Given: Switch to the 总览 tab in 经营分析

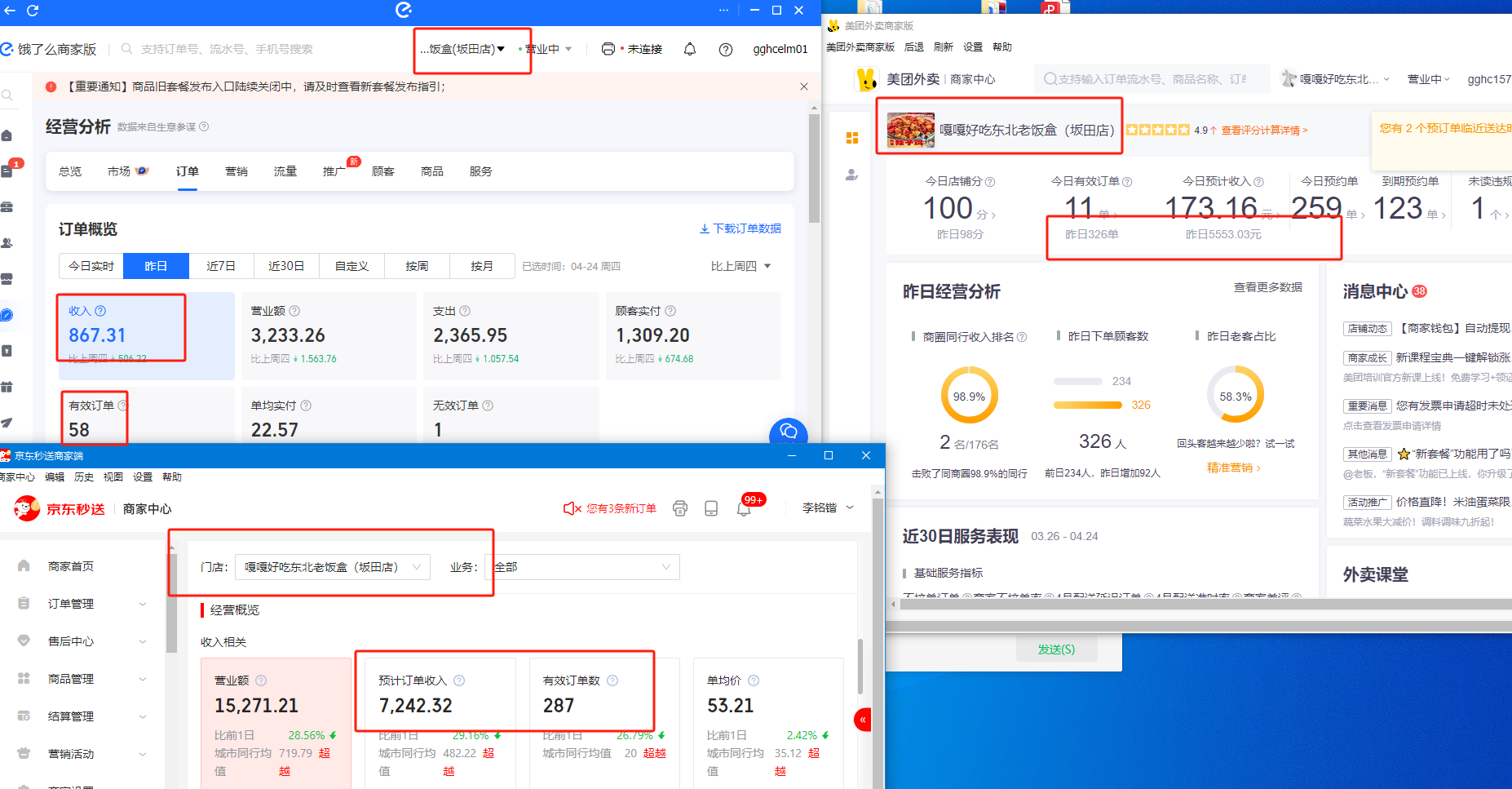Looking at the screenshot, I should pos(70,171).
